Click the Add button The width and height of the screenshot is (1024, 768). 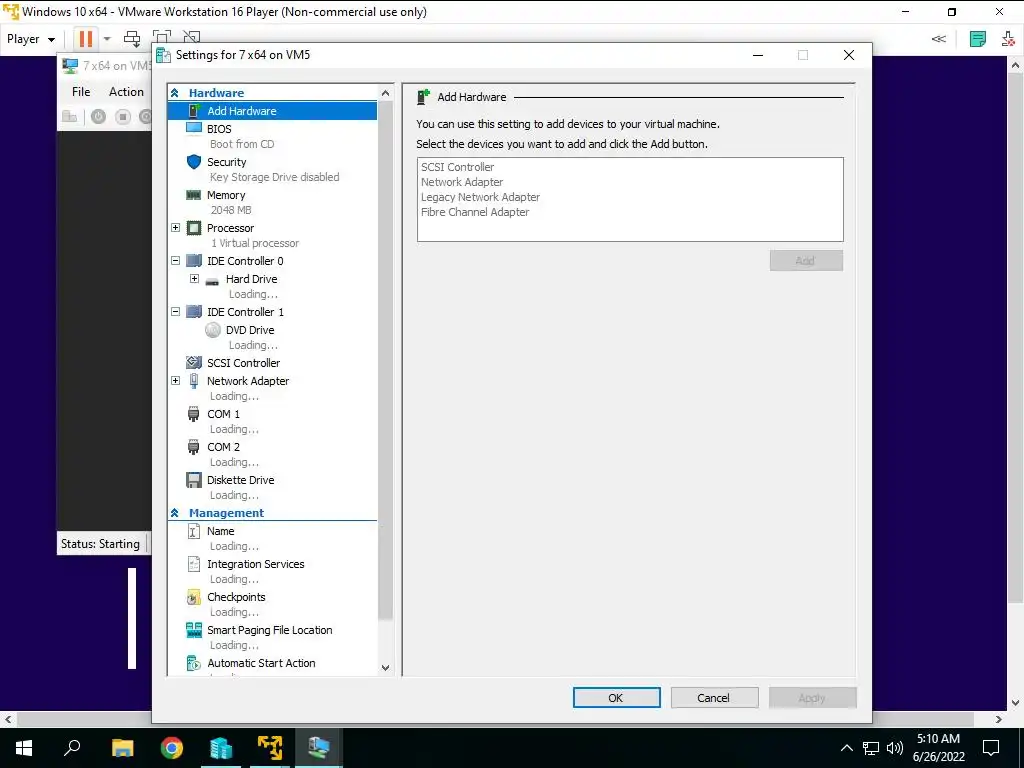click(806, 261)
